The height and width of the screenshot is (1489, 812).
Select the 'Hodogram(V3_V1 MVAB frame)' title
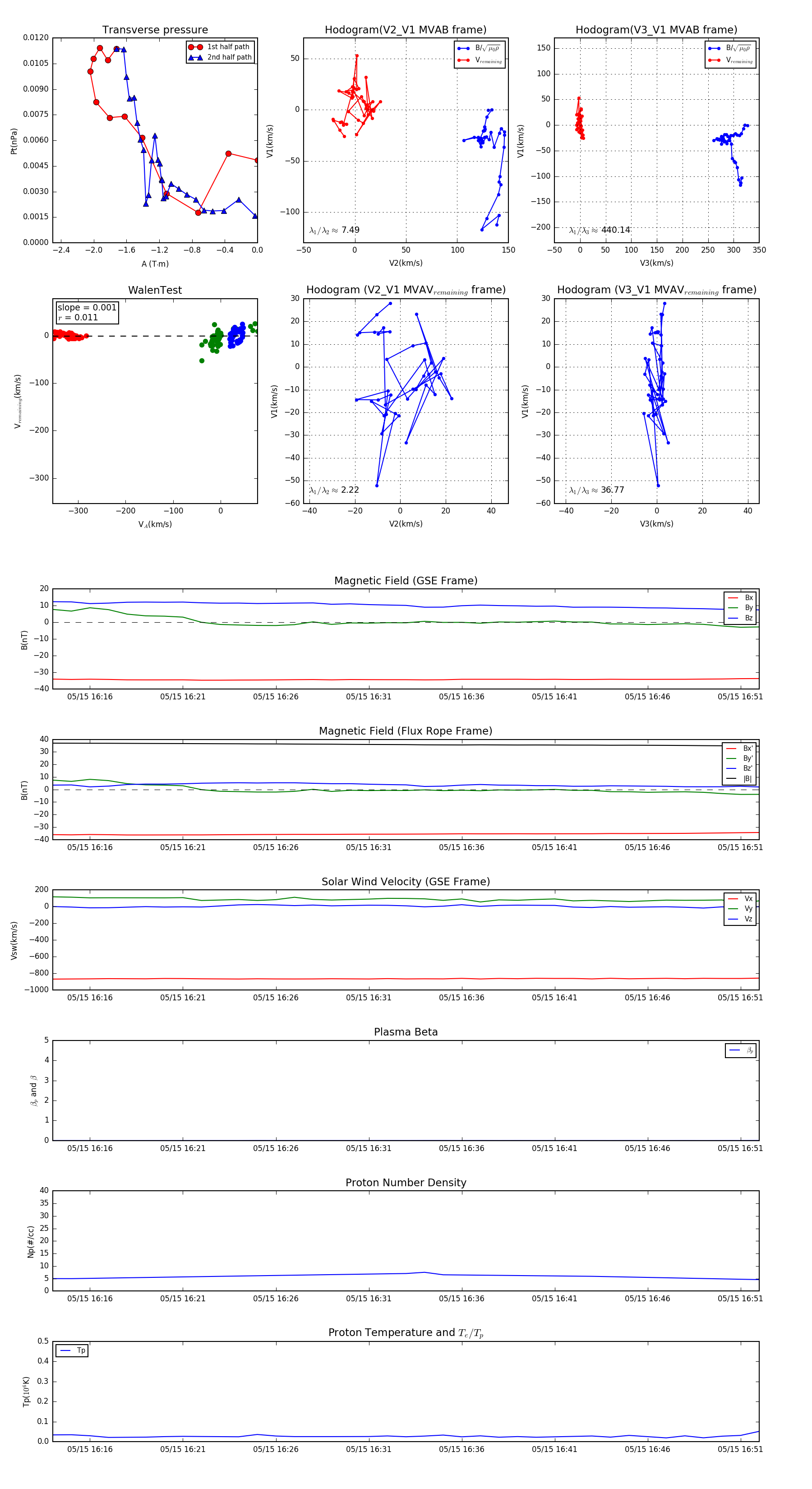click(x=656, y=29)
